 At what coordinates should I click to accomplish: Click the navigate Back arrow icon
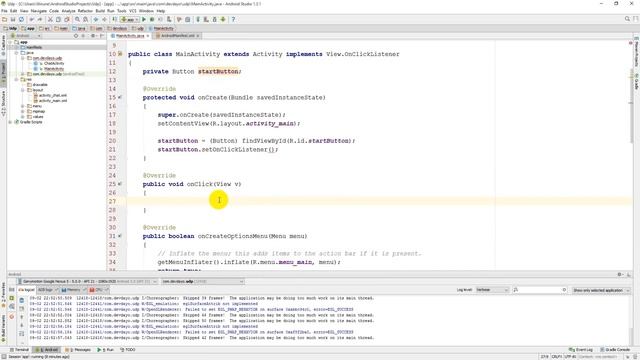[x=96, y=19]
